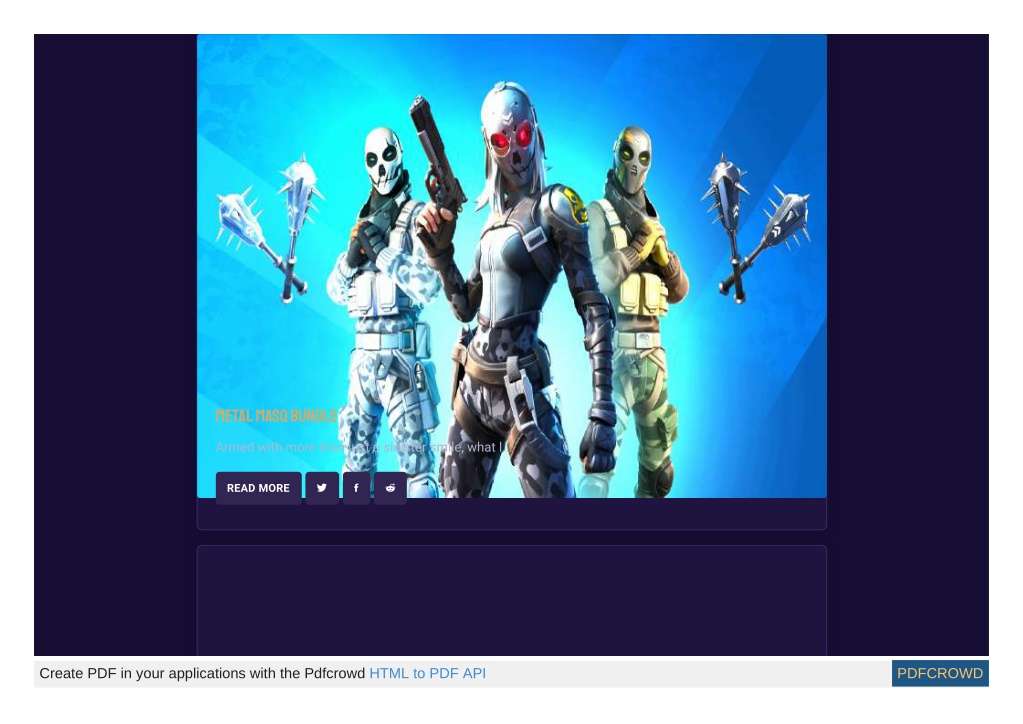Share the article via the Facebook icon
The width and height of the screenshot is (1023, 724).
coord(356,488)
